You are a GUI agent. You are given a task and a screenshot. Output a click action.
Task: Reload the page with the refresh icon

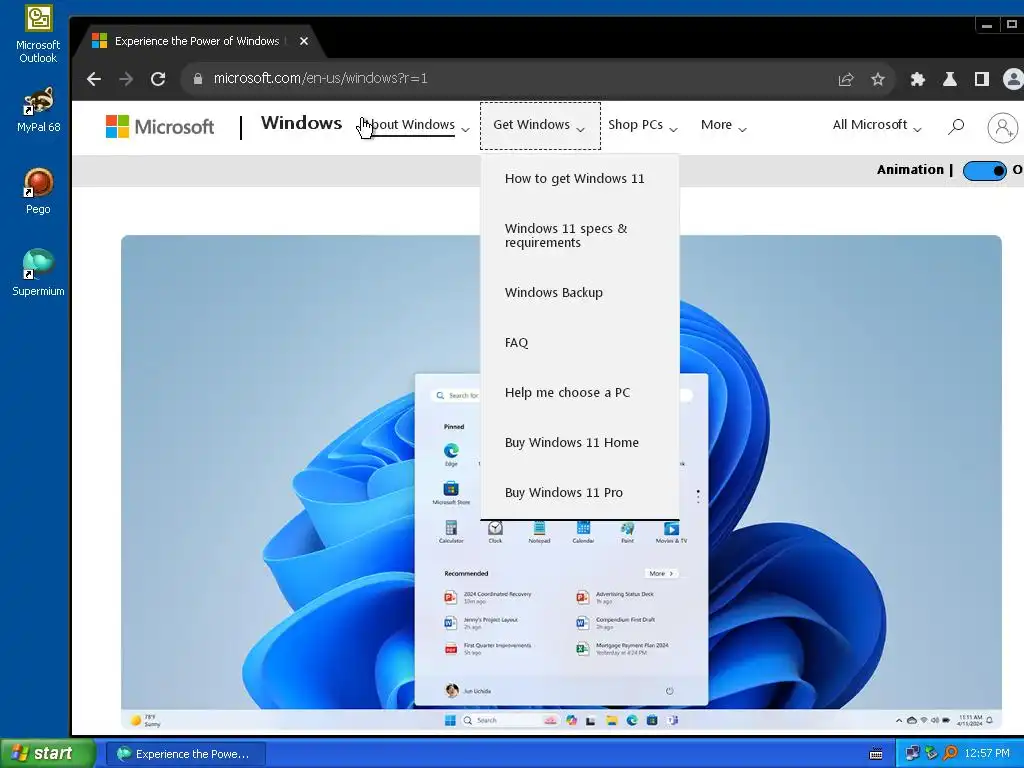158,79
